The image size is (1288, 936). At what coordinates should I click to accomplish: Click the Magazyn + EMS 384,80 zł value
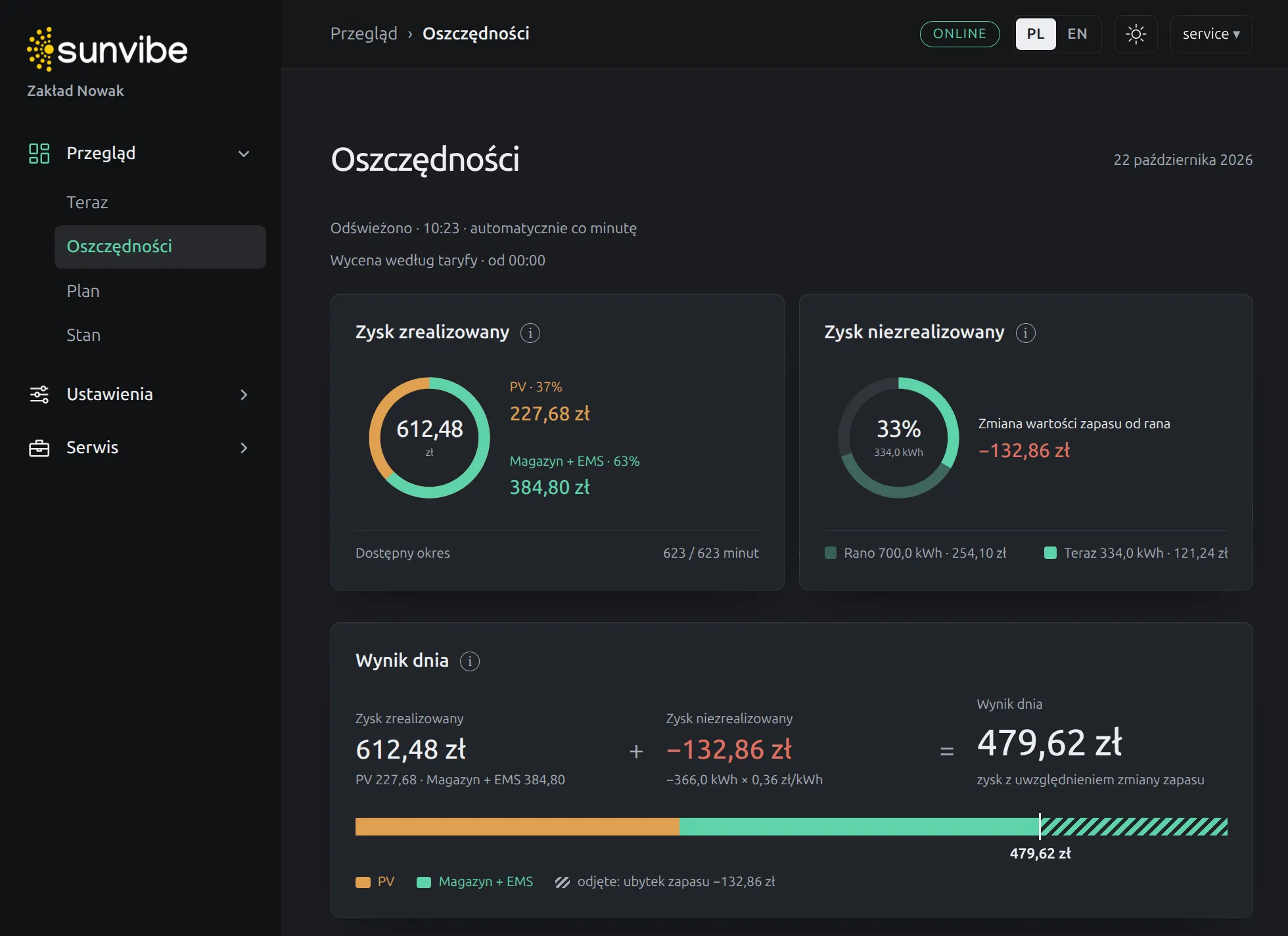(550, 487)
